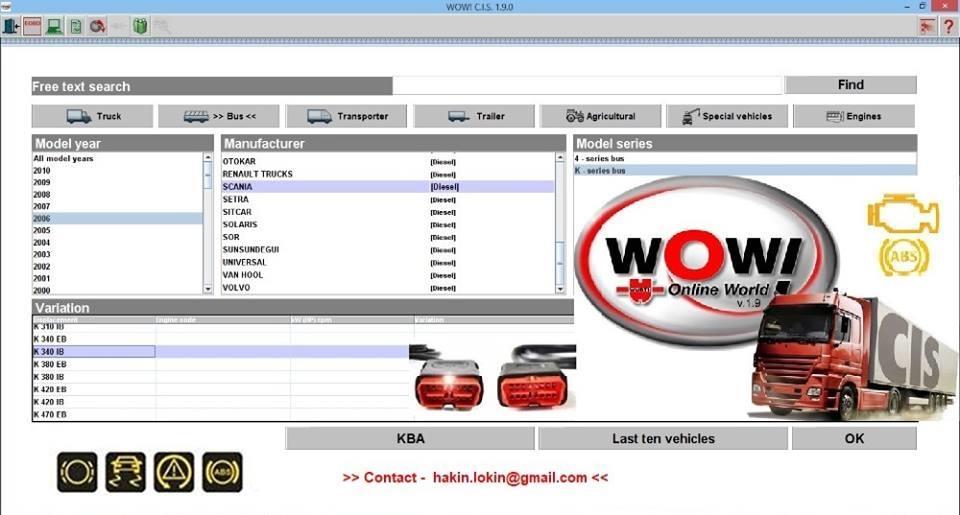Click the red circular arrow toolbar icon

[x=97, y=26]
